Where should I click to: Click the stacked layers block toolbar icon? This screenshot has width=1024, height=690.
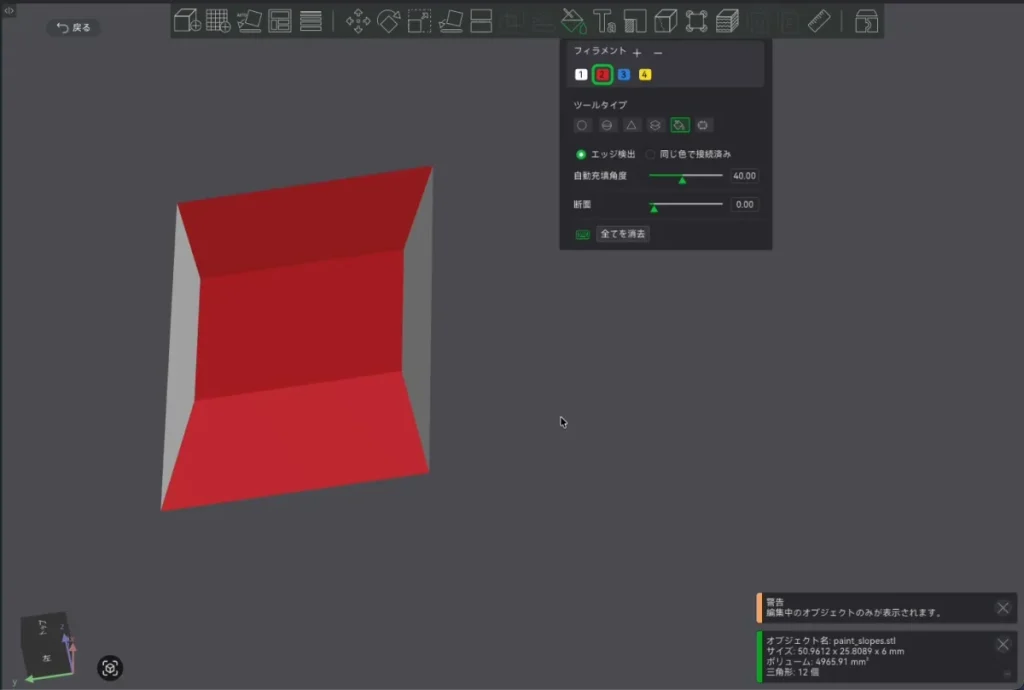(727, 21)
